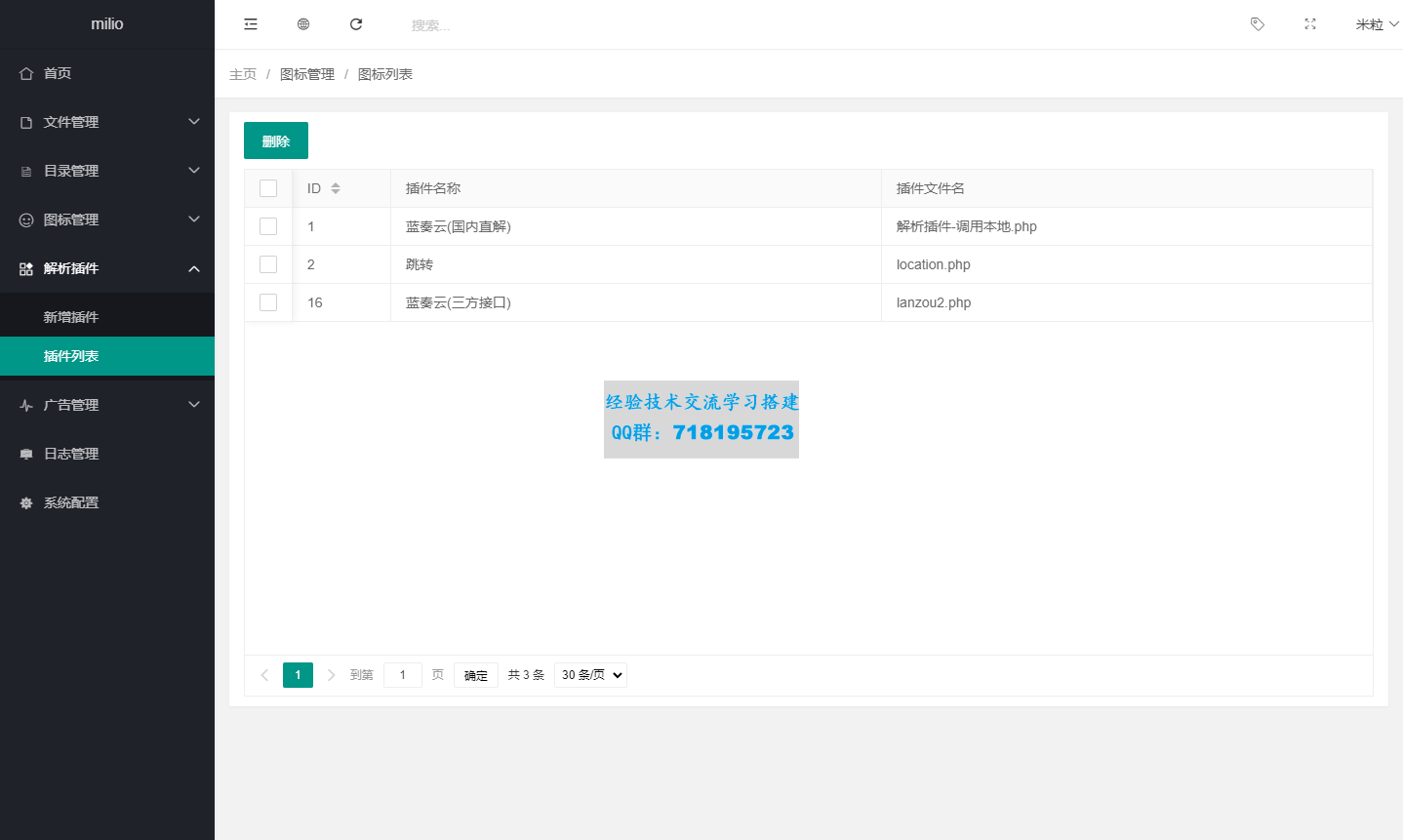Viewport: 1403px width, 840px height.
Task: Expand the 目录管理 submenu chevron
Action: click(194, 171)
